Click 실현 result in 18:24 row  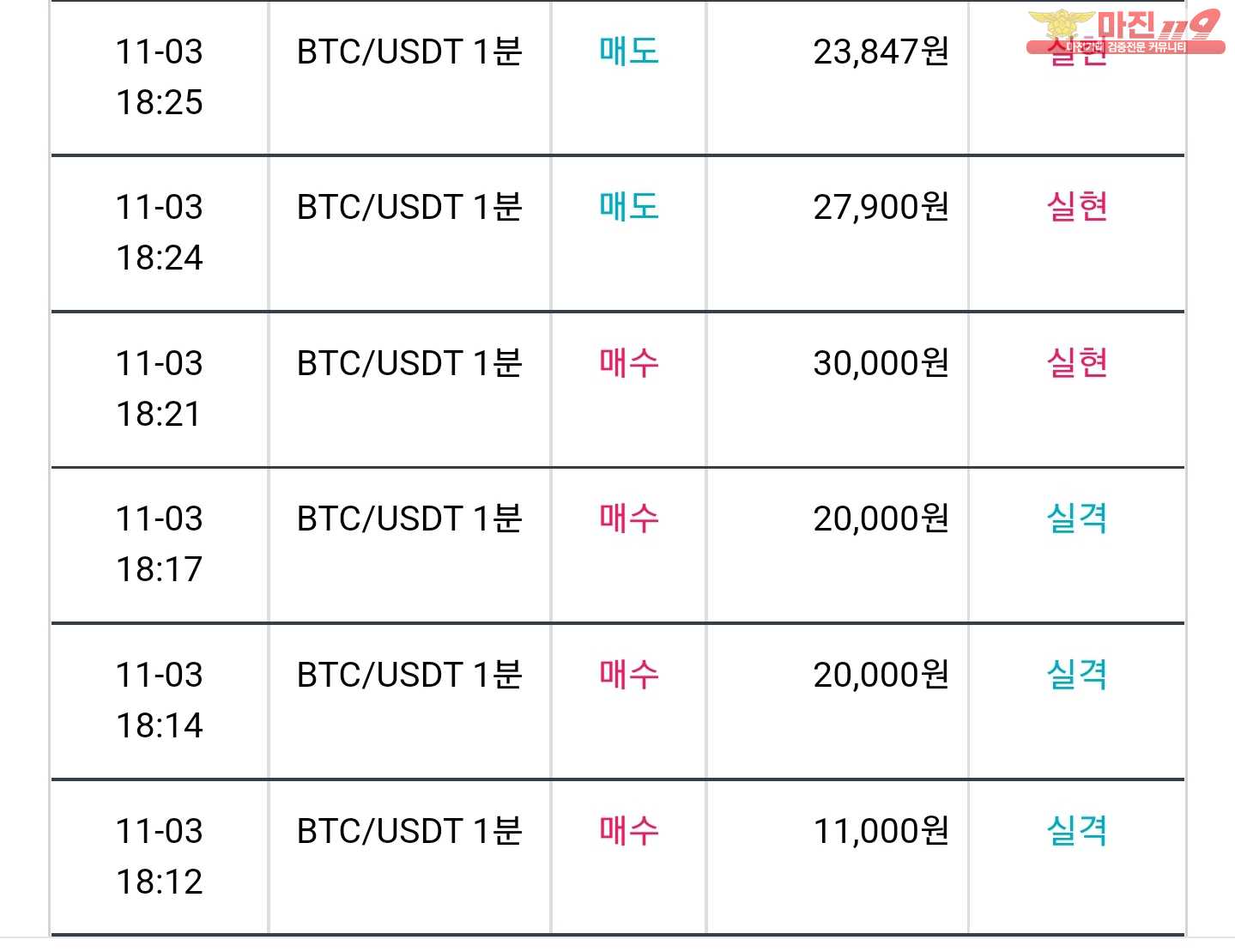click(x=1077, y=207)
